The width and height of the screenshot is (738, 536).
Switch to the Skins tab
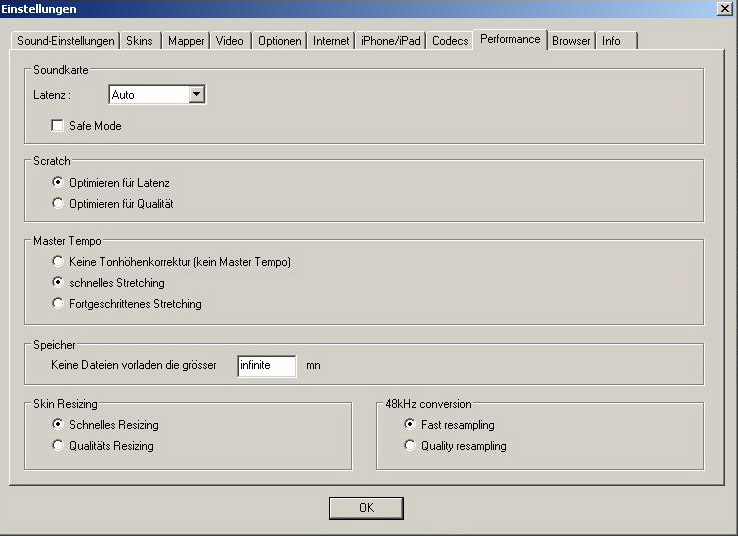139,41
